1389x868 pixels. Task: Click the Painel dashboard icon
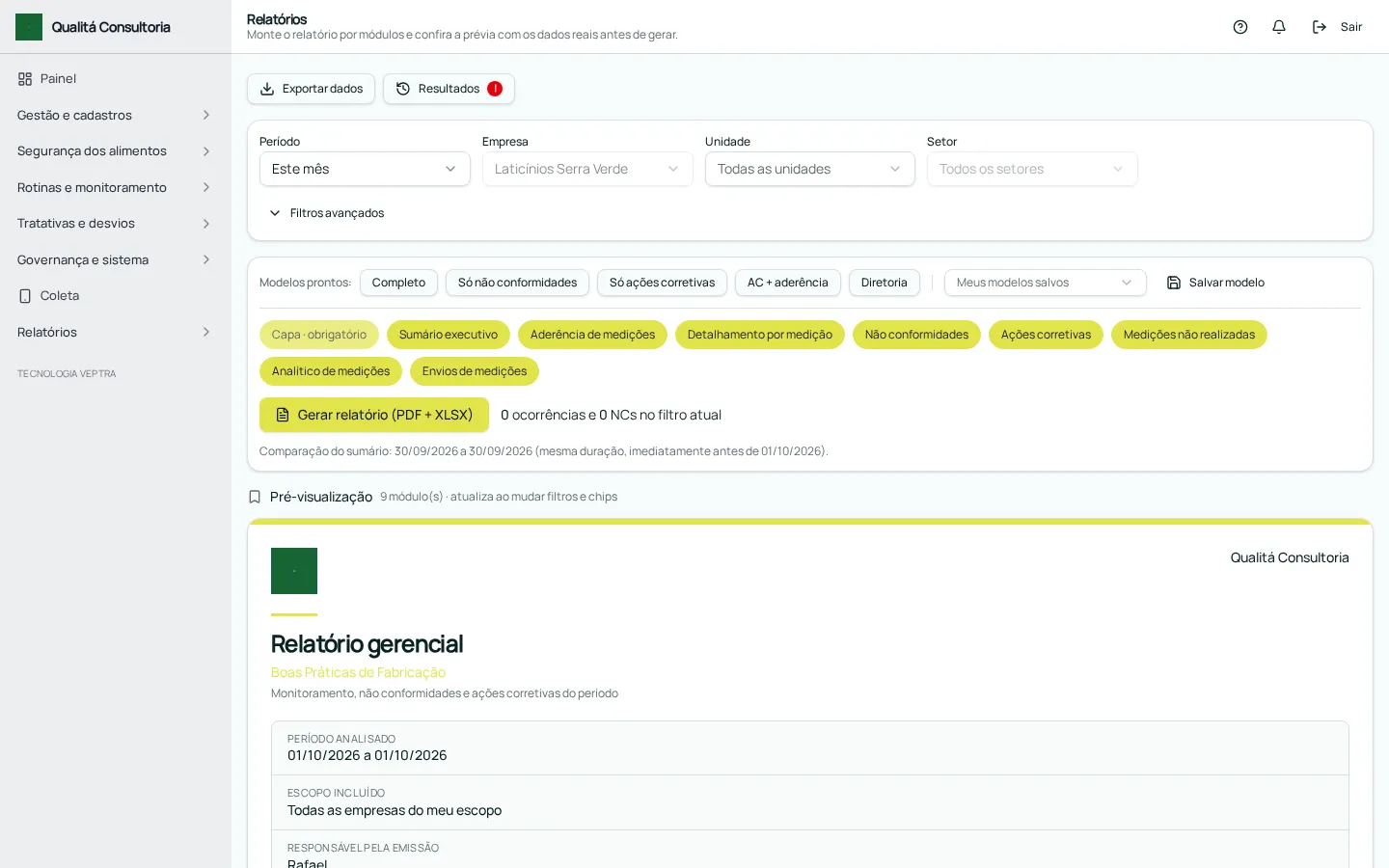pyautogui.click(x=25, y=79)
